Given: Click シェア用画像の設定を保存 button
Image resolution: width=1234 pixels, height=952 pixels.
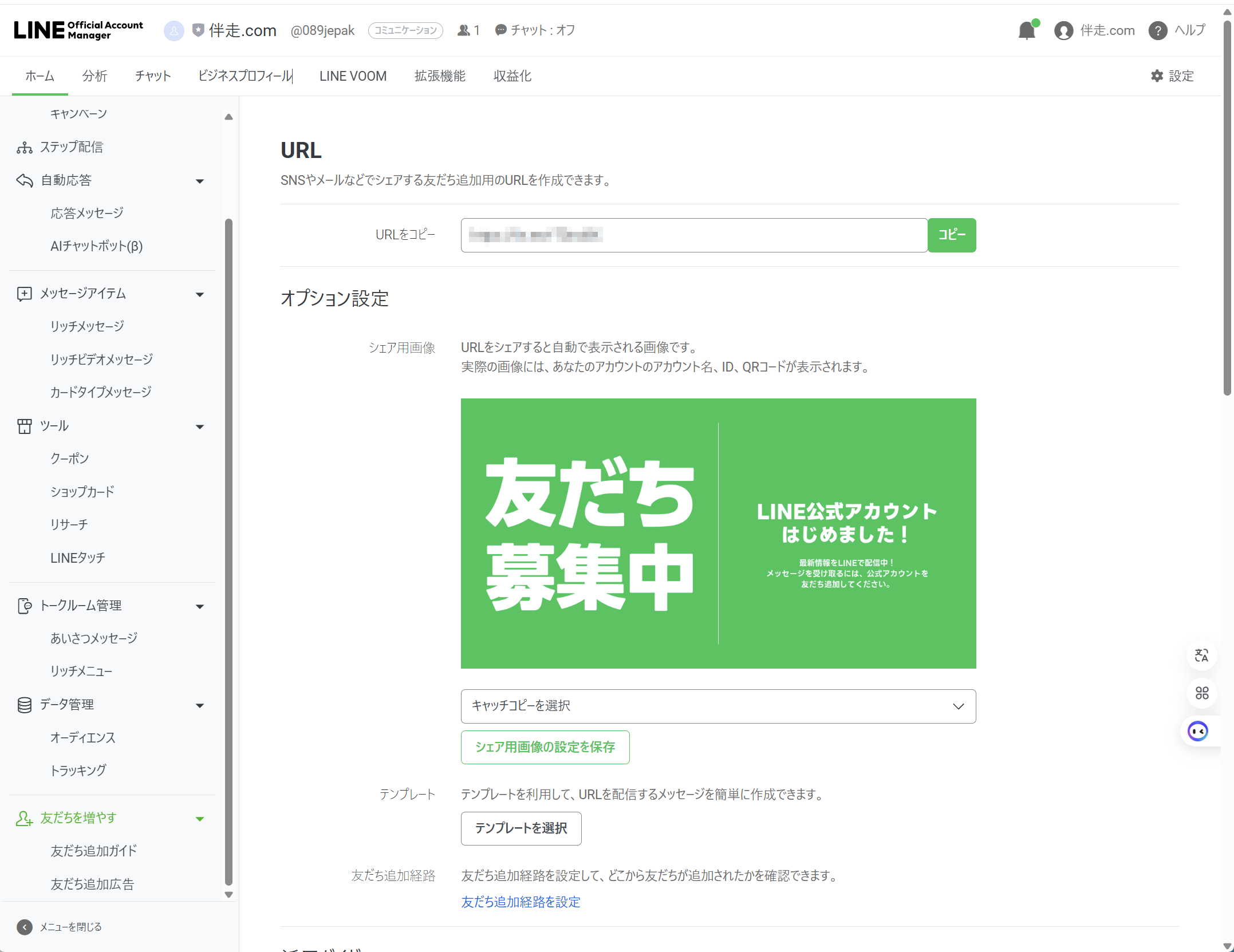Looking at the screenshot, I should [x=545, y=747].
